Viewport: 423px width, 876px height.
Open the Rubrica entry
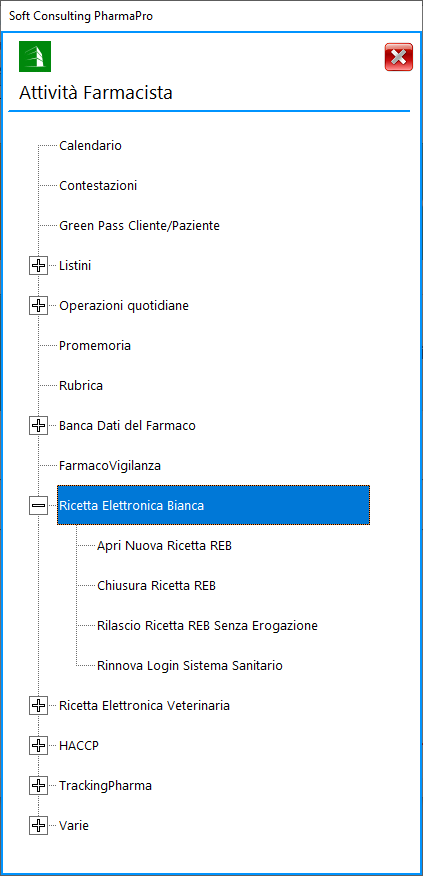tap(81, 385)
